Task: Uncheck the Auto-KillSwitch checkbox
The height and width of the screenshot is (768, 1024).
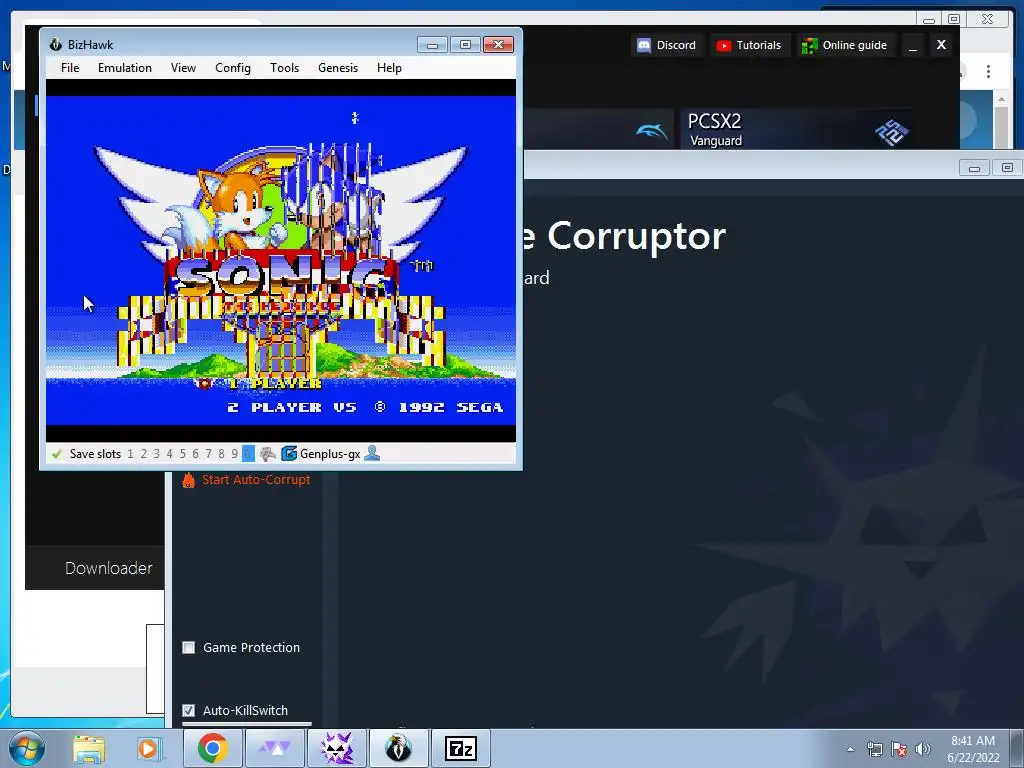Action: point(189,711)
